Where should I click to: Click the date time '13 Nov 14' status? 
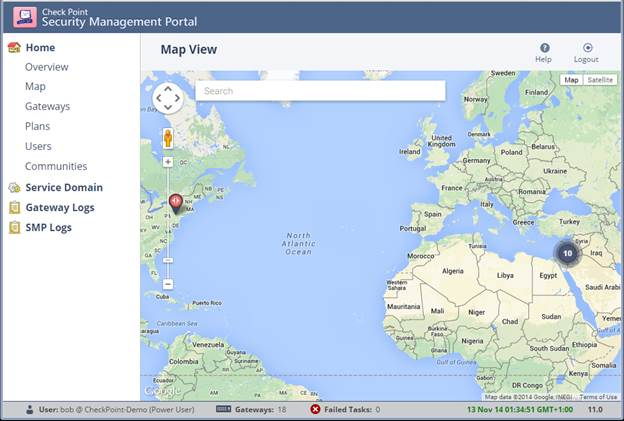tap(520, 409)
